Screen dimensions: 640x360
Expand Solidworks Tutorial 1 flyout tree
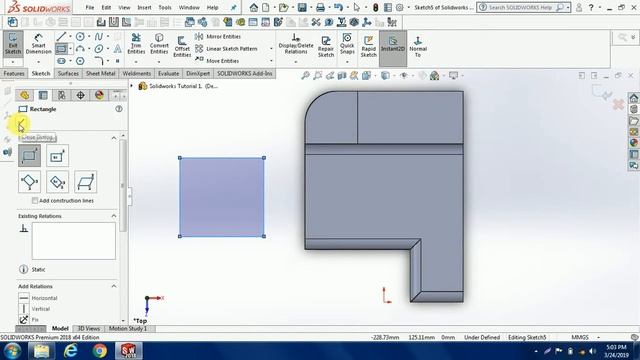[x=132, y=86]
